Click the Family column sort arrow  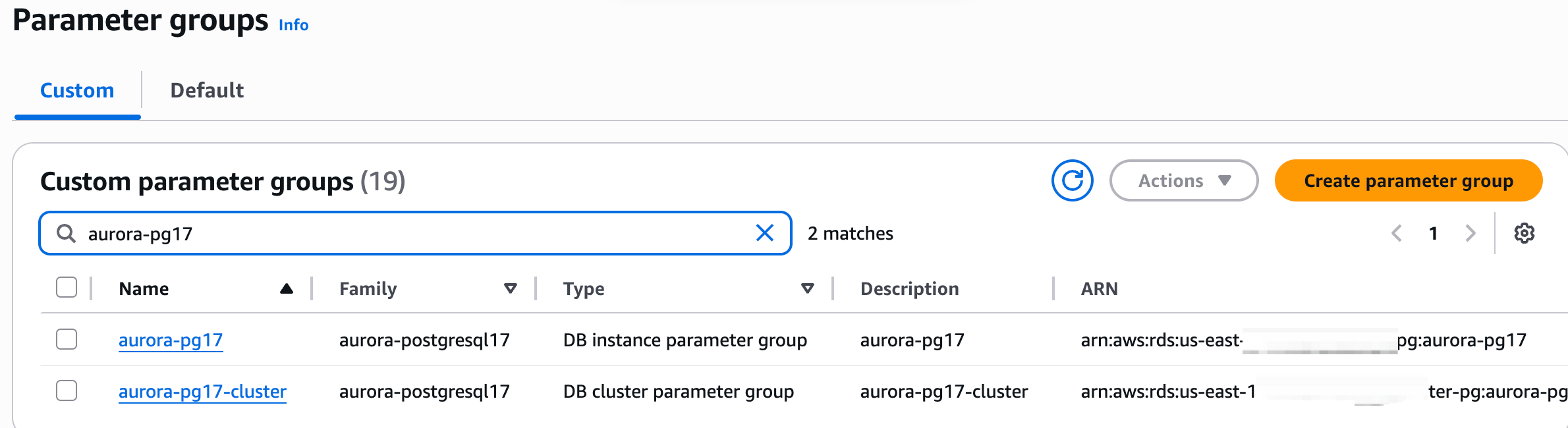(510, 288)
